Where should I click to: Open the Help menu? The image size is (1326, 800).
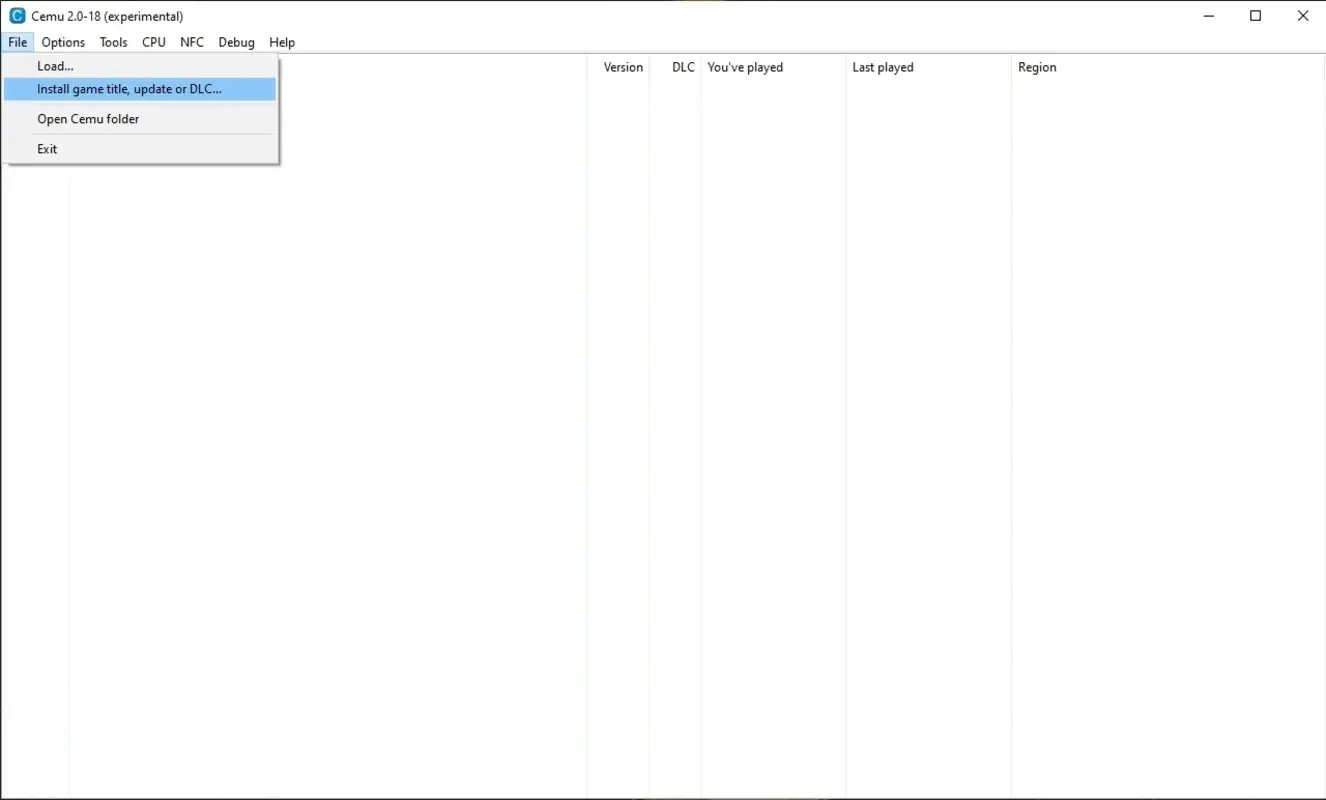tap(281, 42)
